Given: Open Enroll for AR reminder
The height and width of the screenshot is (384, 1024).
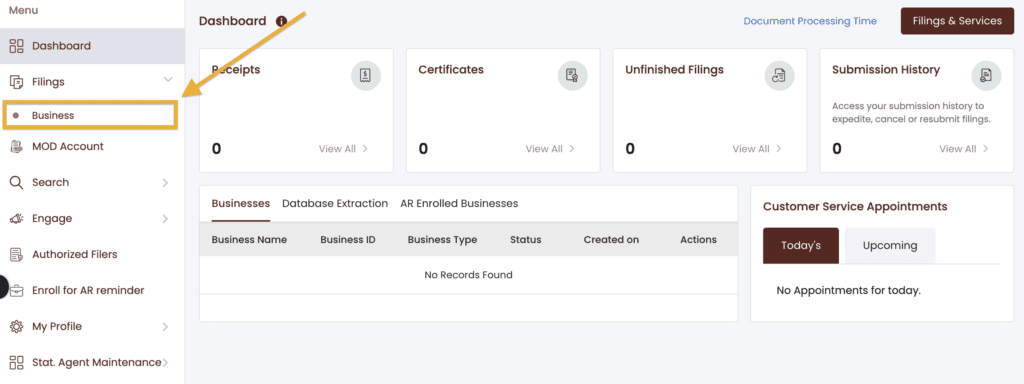Looking at the screenshot, I should [88, 290].
